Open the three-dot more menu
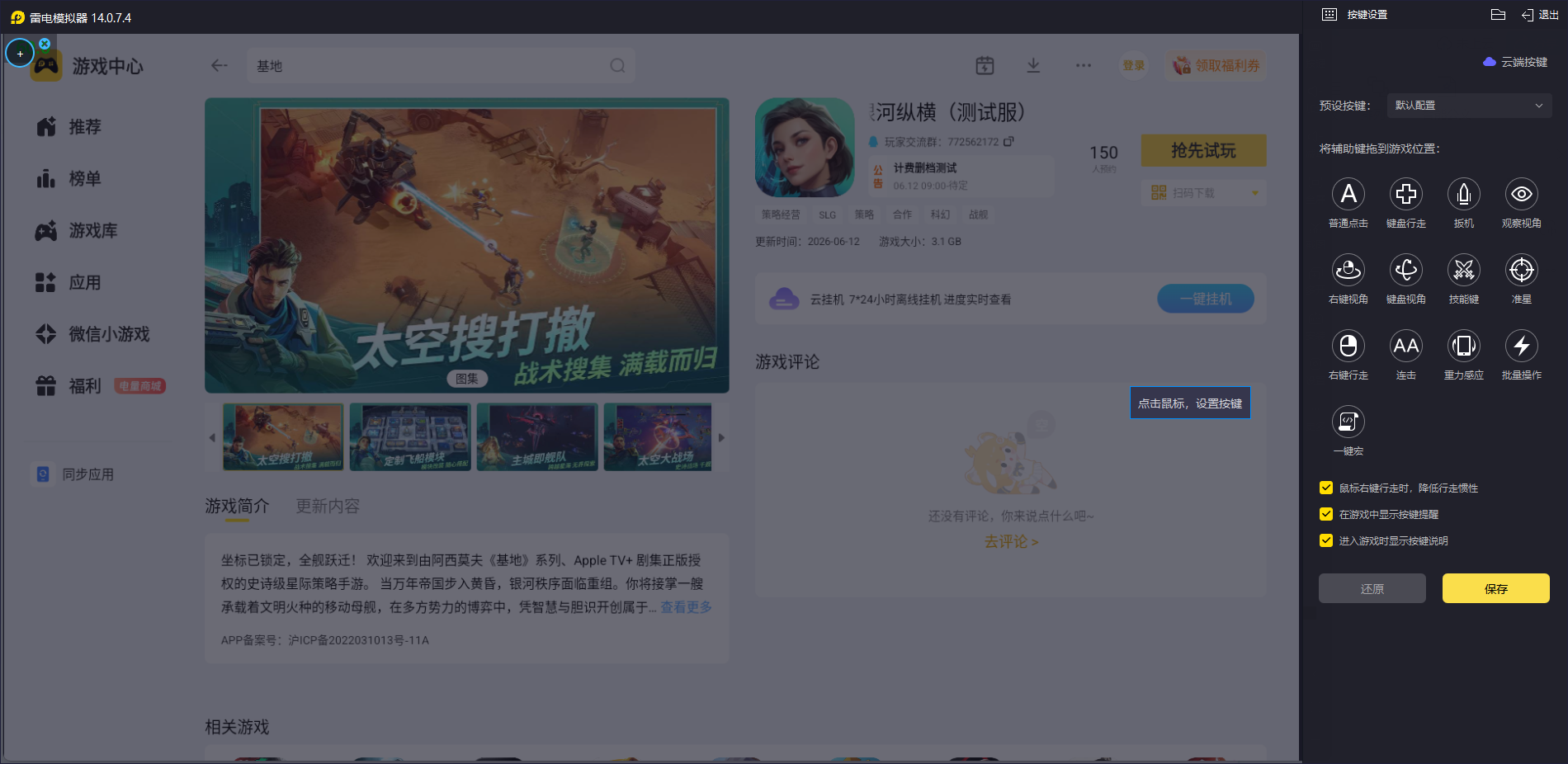 click(x=1084, y=66)
